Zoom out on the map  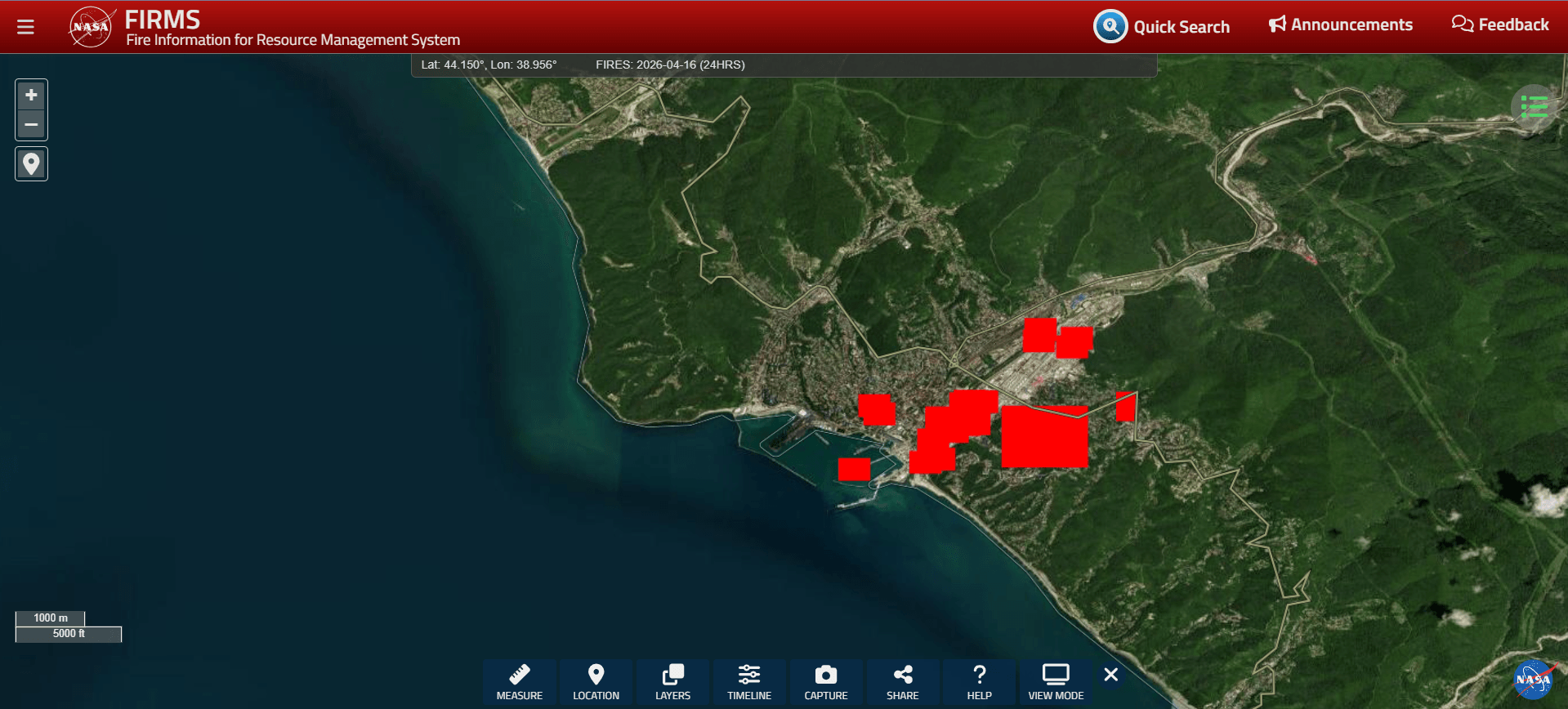pos(31,125)
